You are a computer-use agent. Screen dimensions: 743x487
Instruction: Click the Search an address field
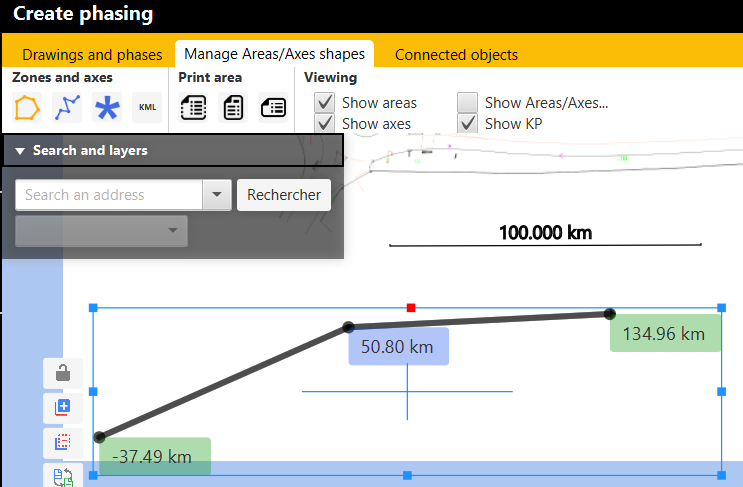pyautogui.click(x=109, y=195)
